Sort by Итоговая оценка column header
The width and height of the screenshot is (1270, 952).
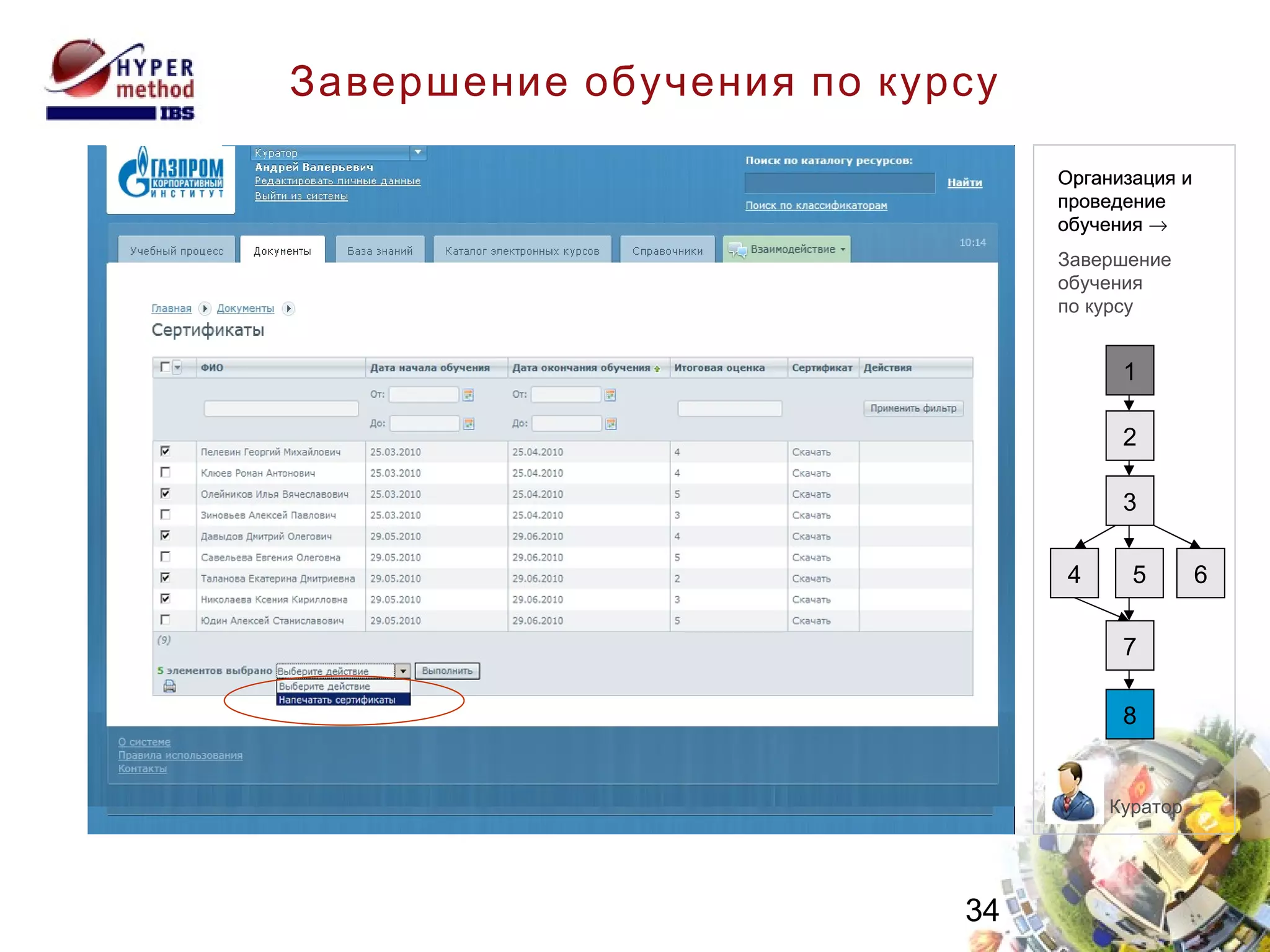(719, 368)
